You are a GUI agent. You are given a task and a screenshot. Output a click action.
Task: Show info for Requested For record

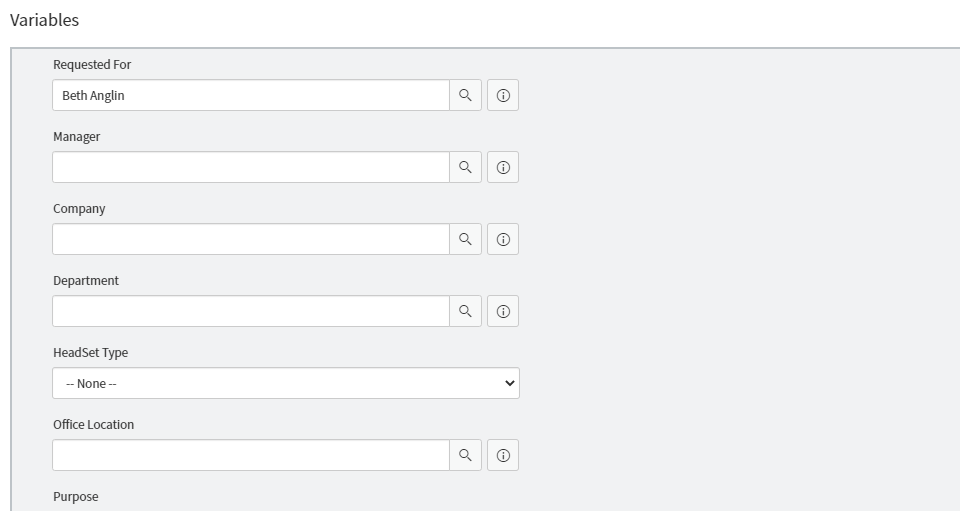pyautogui.click(x=503, y=95)
